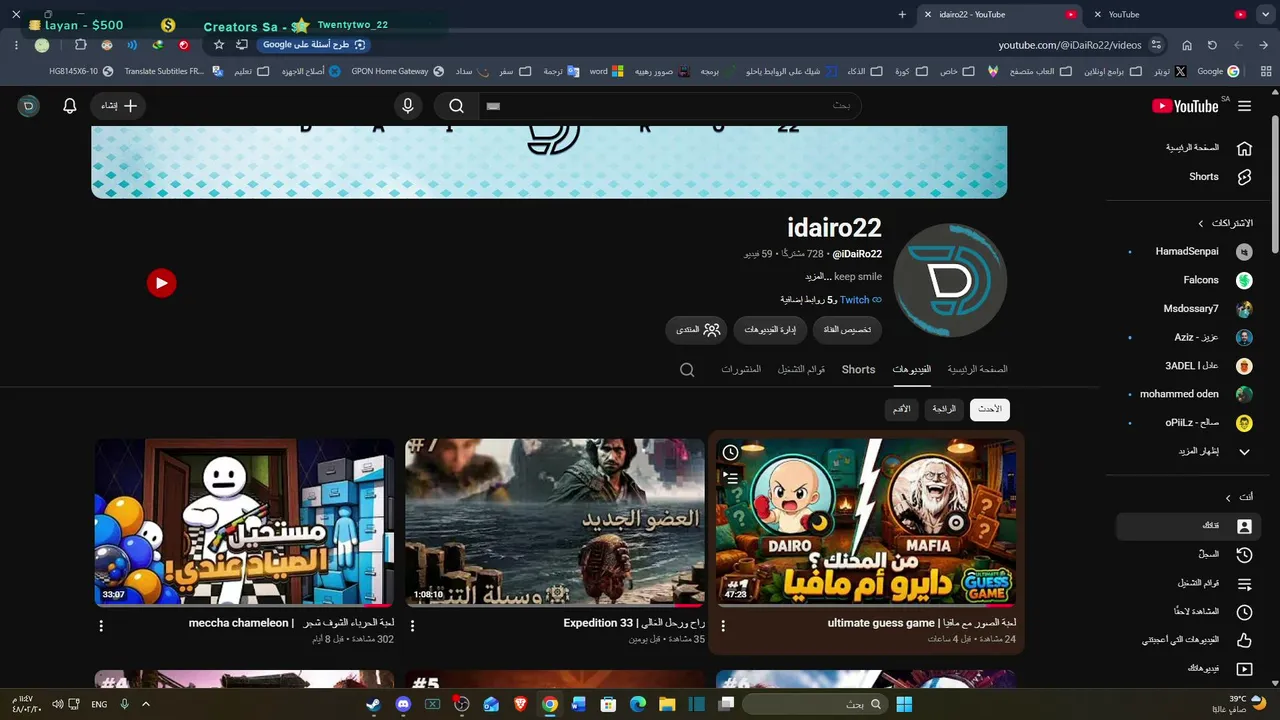This screenshot has height=720, width=1280.
Task: Bookmark this page with the star icon
Action: click(219, 45)
